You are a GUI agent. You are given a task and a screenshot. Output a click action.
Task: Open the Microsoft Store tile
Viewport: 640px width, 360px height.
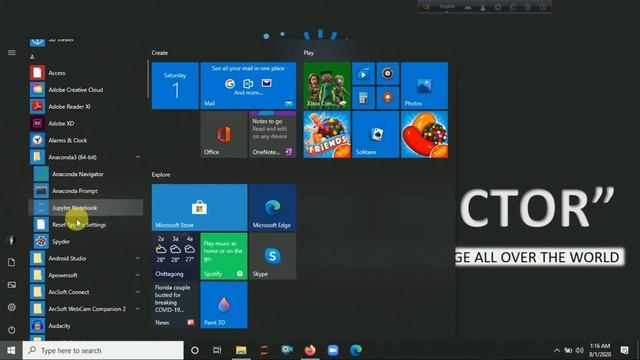(x=200, y=207)
